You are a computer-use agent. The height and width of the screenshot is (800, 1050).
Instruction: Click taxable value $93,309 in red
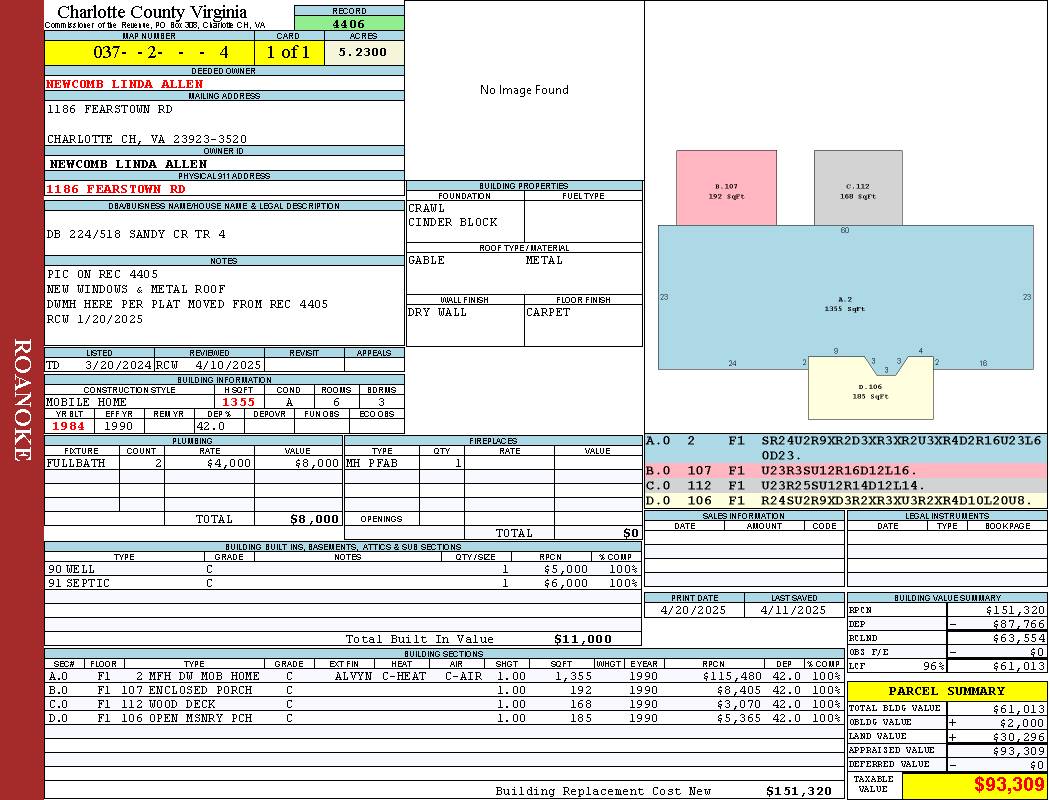pyautogui.click(x=1009, y=785)
